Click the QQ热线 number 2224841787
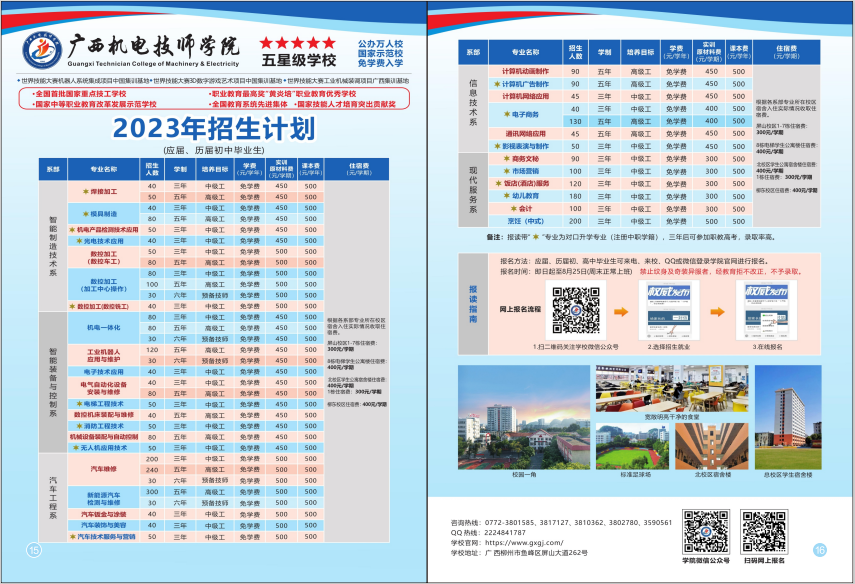Screen dimensions: 855x584 tap(505, 533)
